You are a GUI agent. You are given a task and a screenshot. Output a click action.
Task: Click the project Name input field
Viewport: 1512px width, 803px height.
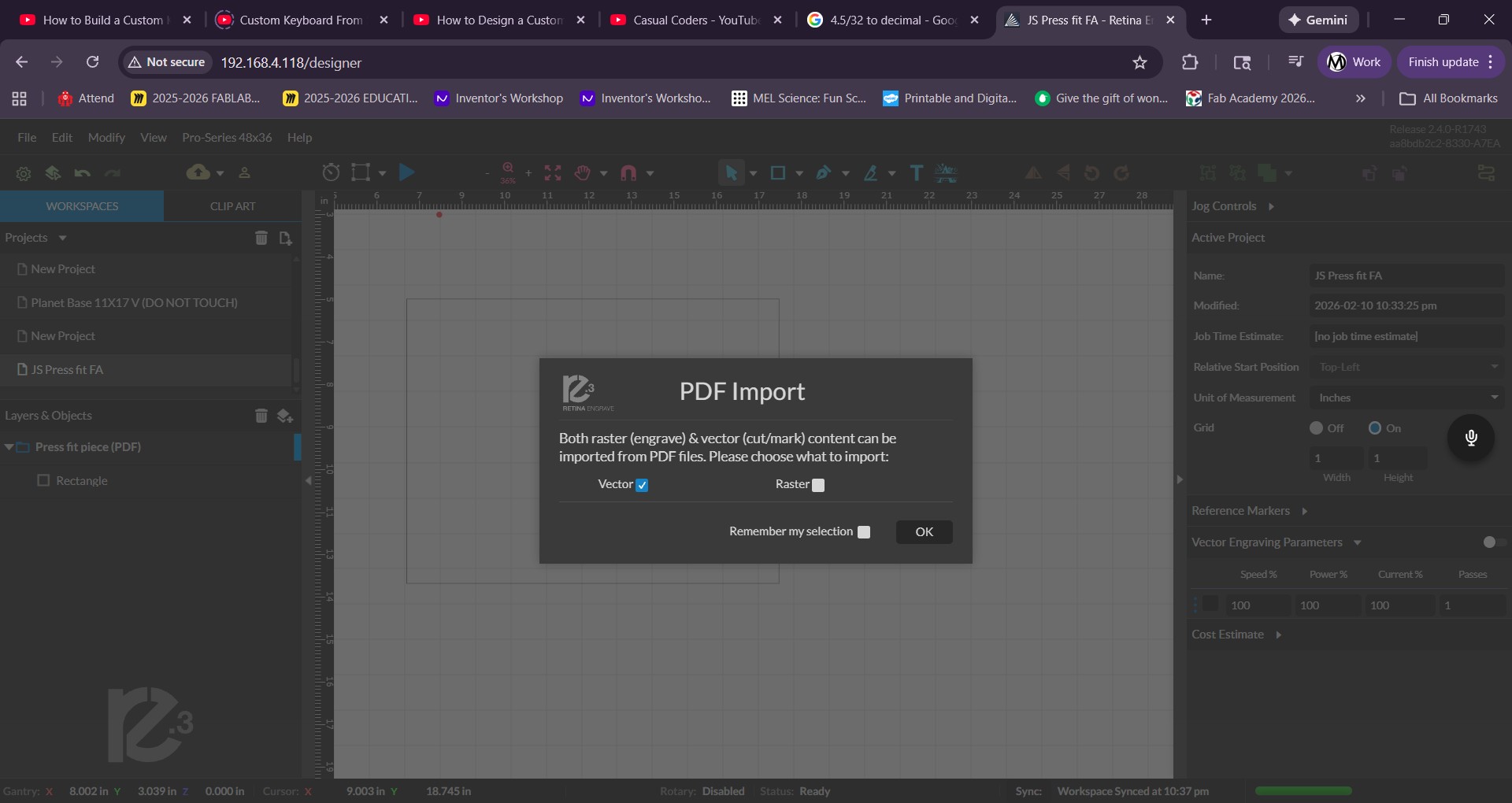tap(1406, 276)
